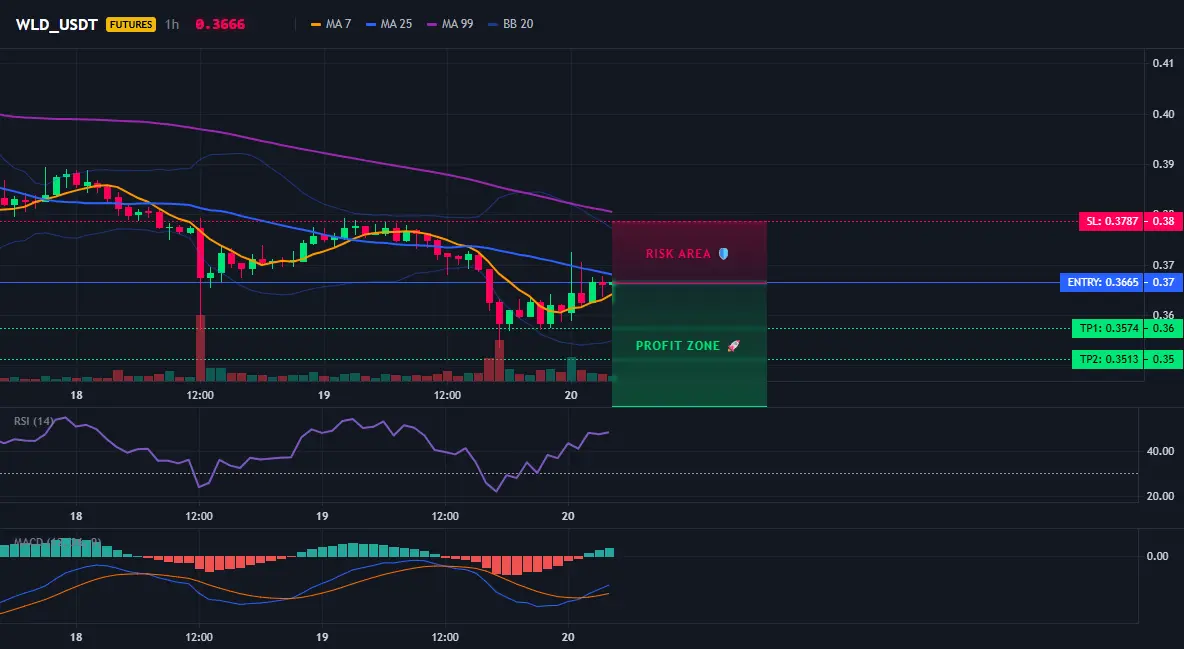The height and width of the screenshot is (649, 1184).
Task: Click date 20 on MACD panel time axis
Action: coord(568,637)
